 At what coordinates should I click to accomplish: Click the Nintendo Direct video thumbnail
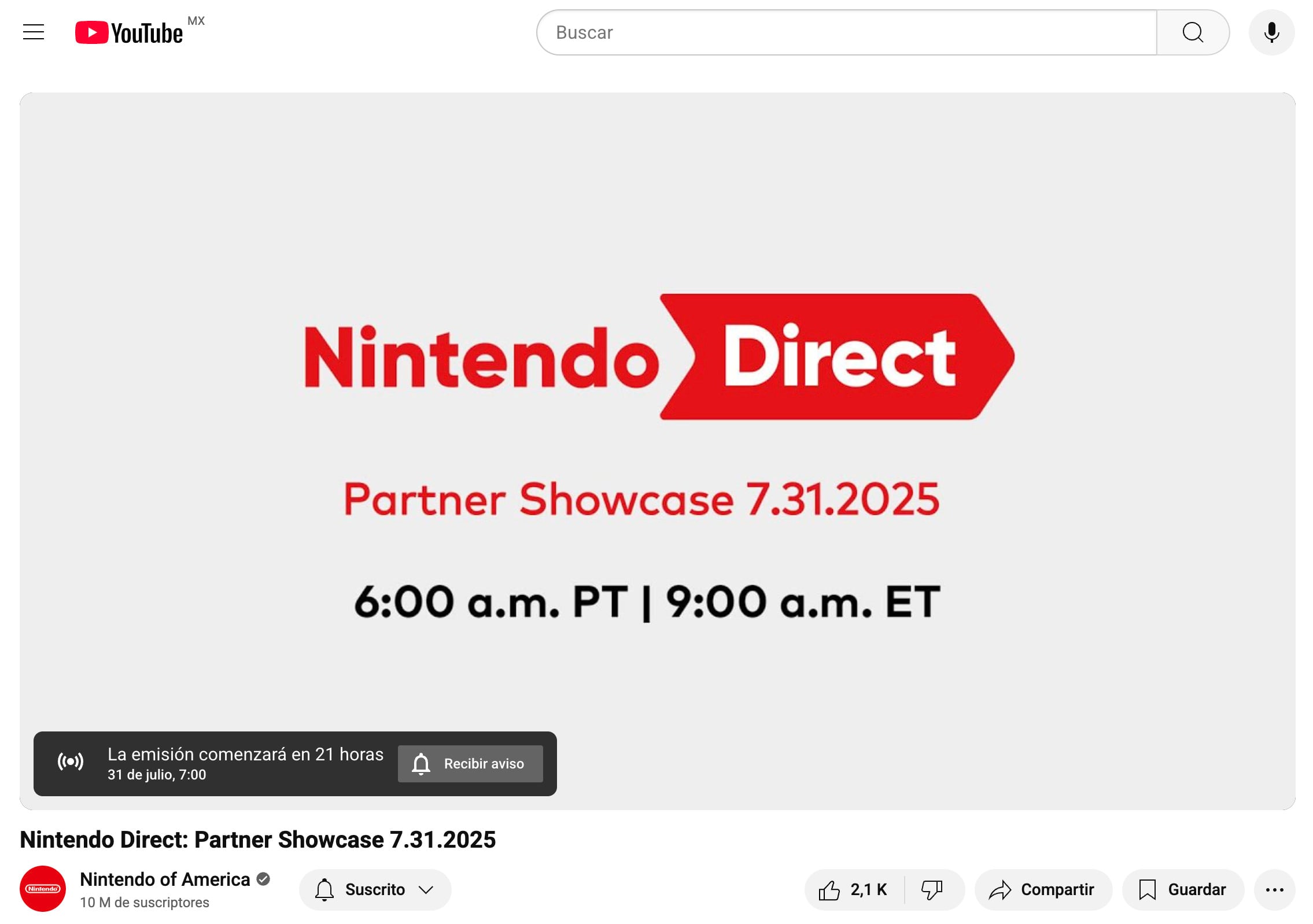coord(657,451)
